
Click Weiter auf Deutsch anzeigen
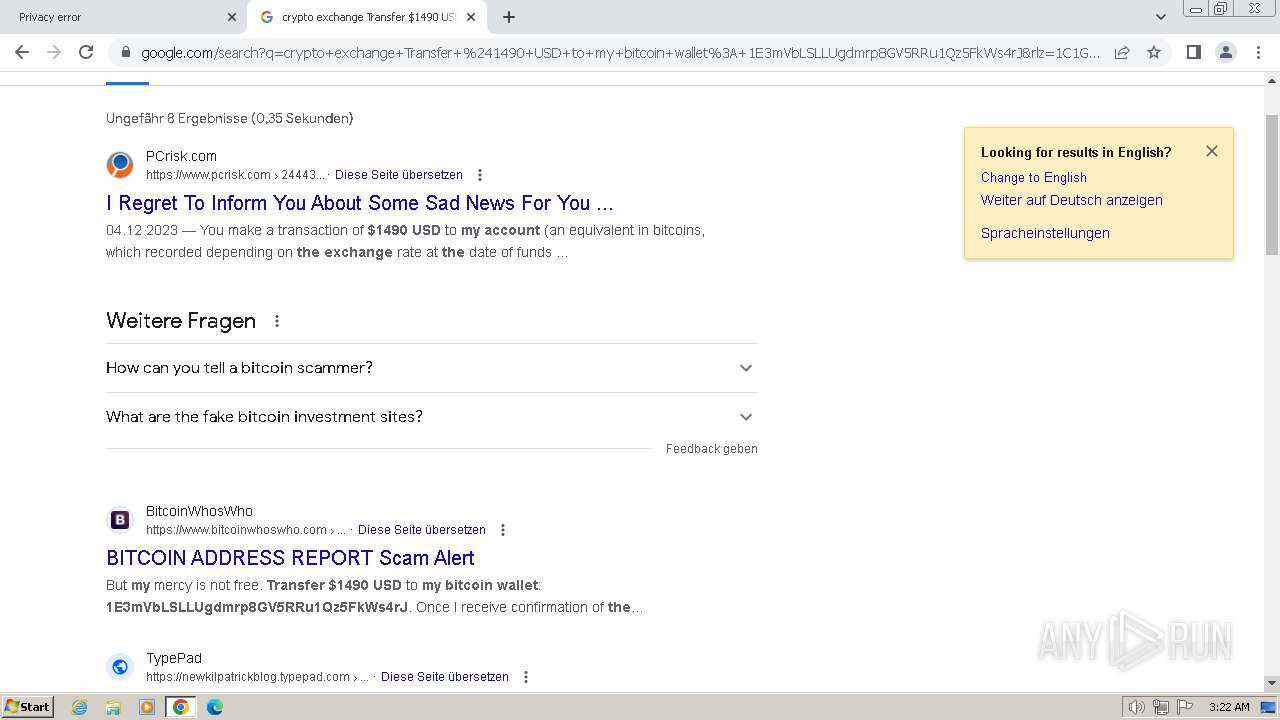tap(1072, 200)
